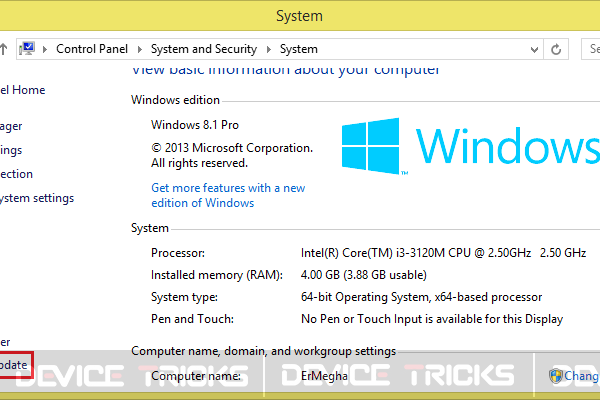Click the 4.00 GB installed memory value
Screen dimensions: 600x400
[x=364, y=275]
